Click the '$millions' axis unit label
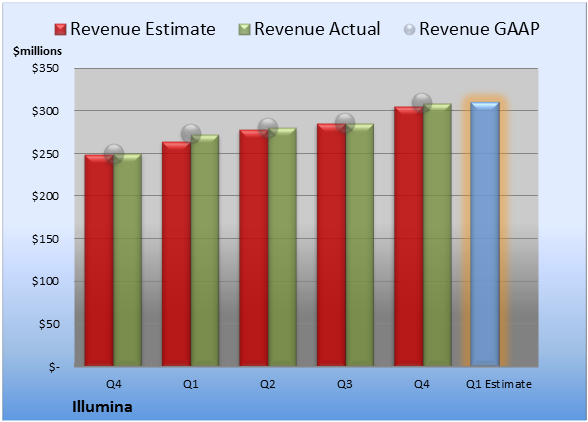The image size is (588, 422). coord(38,51)
